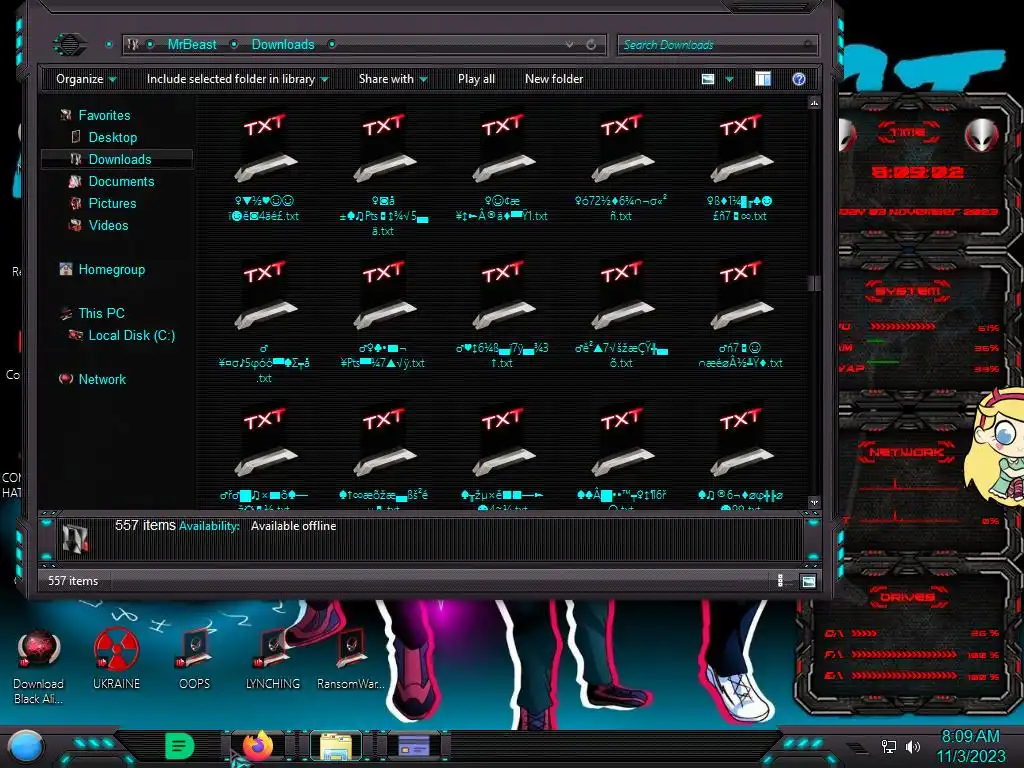1024x768 pixels.
Task: Select This PC in the navigation pane
Action: (x=101, y=313)
